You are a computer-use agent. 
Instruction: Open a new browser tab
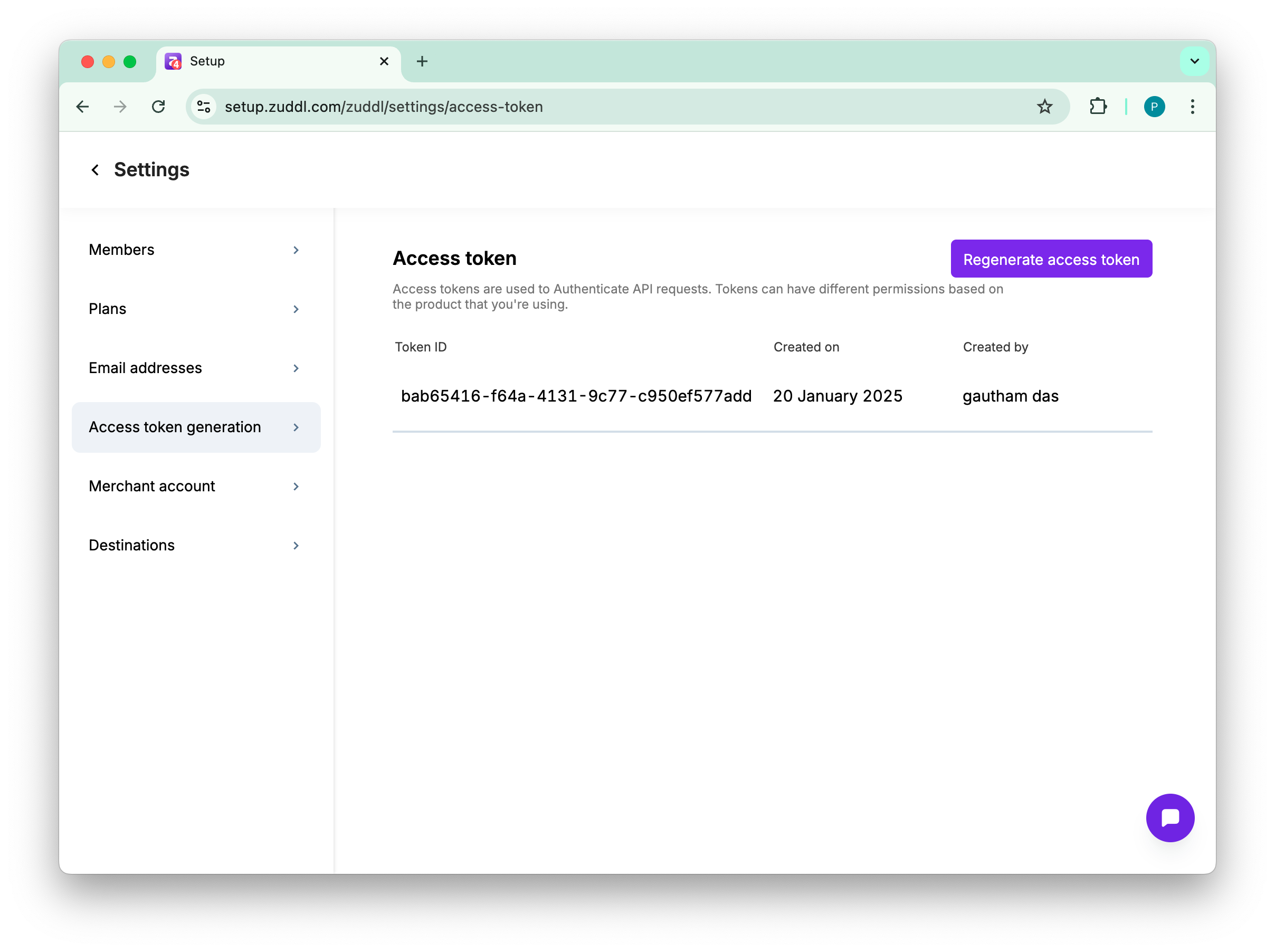(422, 62)
